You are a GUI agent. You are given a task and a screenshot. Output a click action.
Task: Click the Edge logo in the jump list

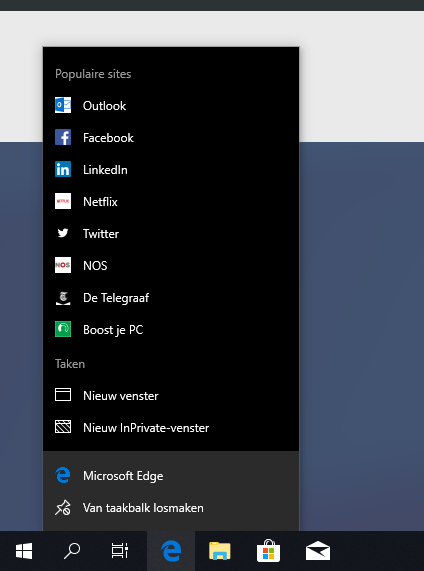[63, 476]
